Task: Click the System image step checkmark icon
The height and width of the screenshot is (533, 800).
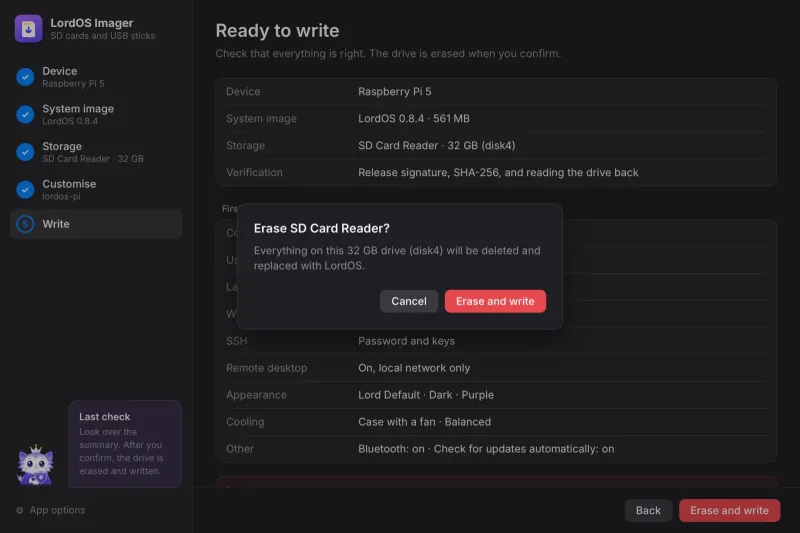Action: (25, 114)
